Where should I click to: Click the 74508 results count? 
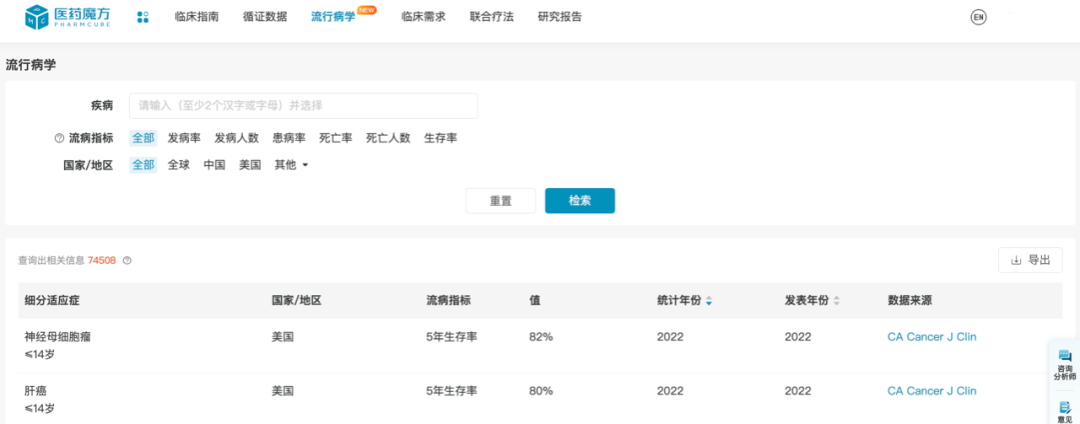click(102, 261)
